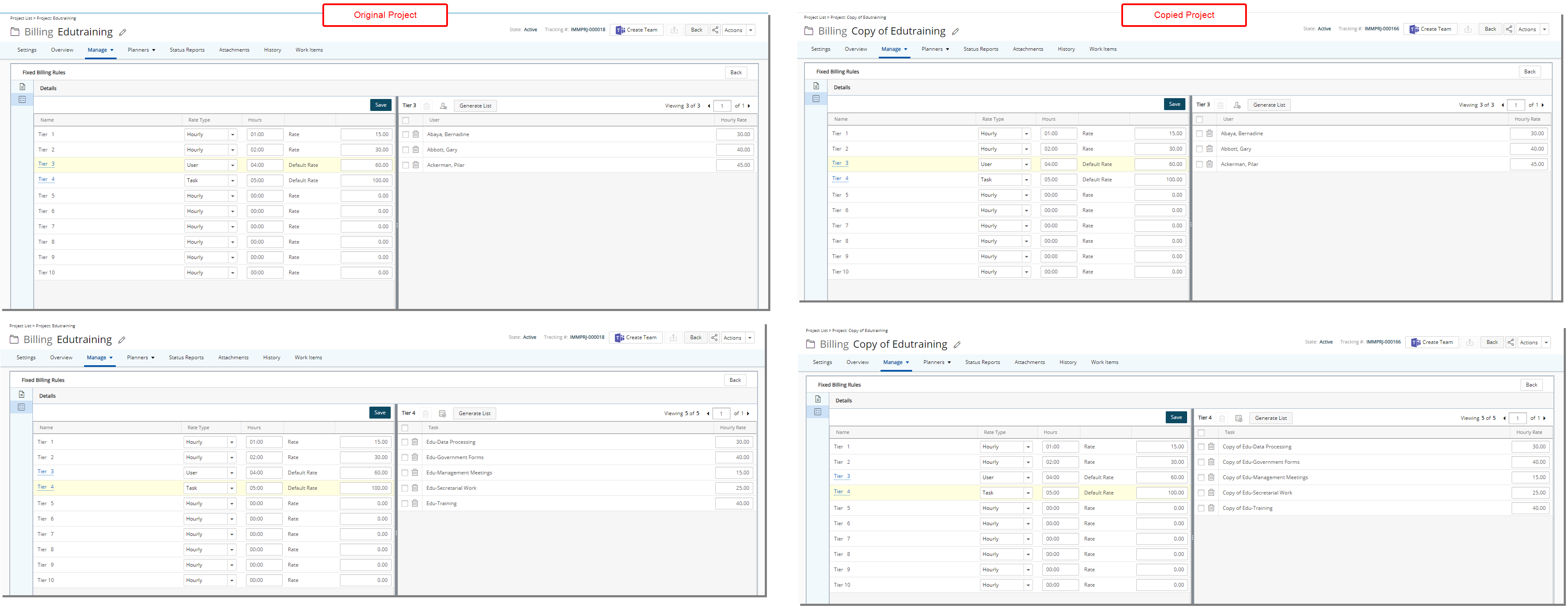
Task: Click export icon in original Edutraining Tier 4 header
Action: click(x=673, y=337)
